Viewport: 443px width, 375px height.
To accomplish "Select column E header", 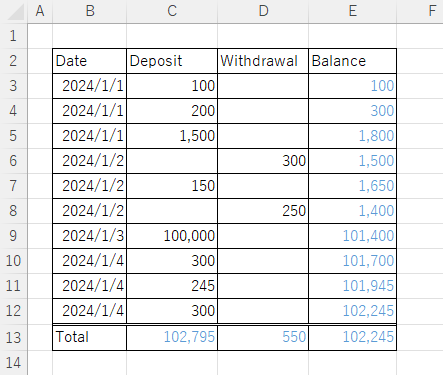I will pos(353,11).
